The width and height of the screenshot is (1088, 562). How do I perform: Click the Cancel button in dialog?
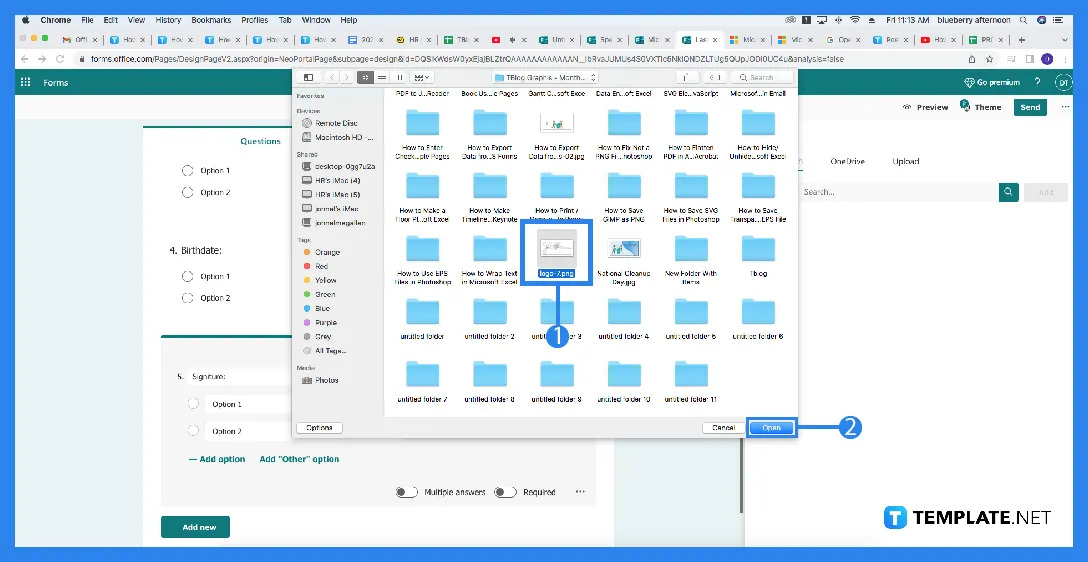(723, 427)
